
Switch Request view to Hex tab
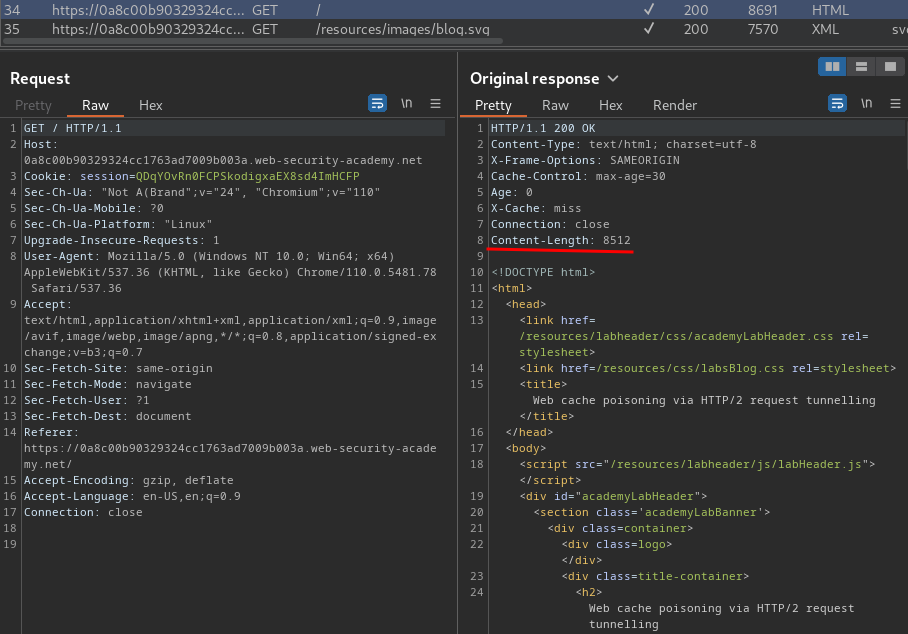[151, 105]
